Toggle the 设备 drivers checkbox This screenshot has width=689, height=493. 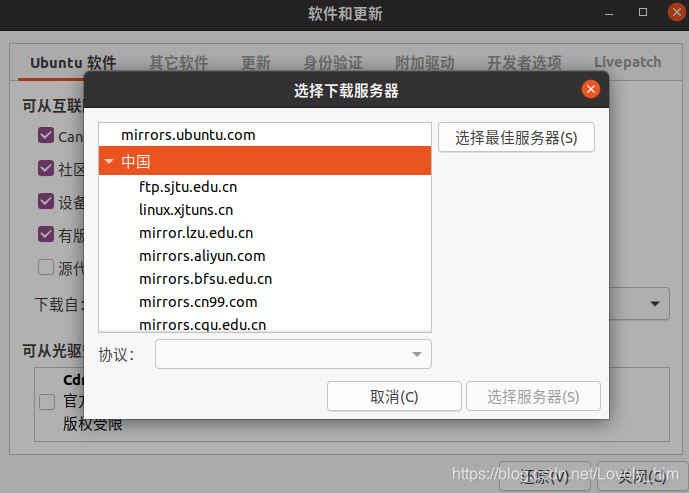[46, 201]
